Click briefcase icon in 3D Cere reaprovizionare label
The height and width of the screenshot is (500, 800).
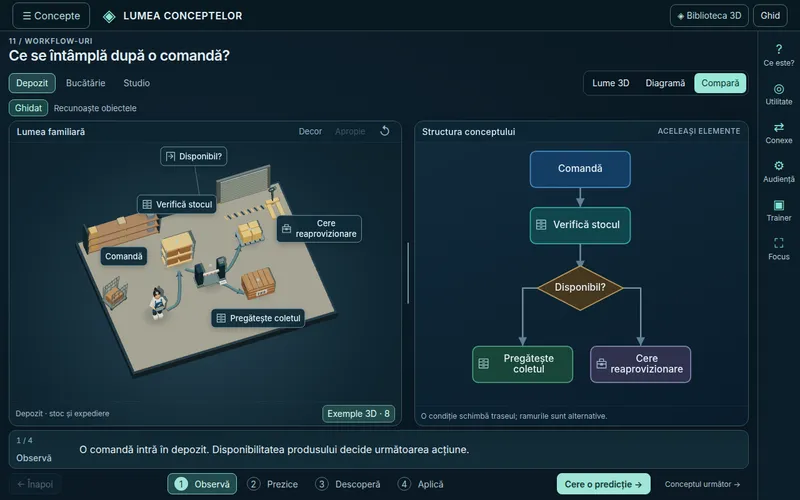pos(286,229)
